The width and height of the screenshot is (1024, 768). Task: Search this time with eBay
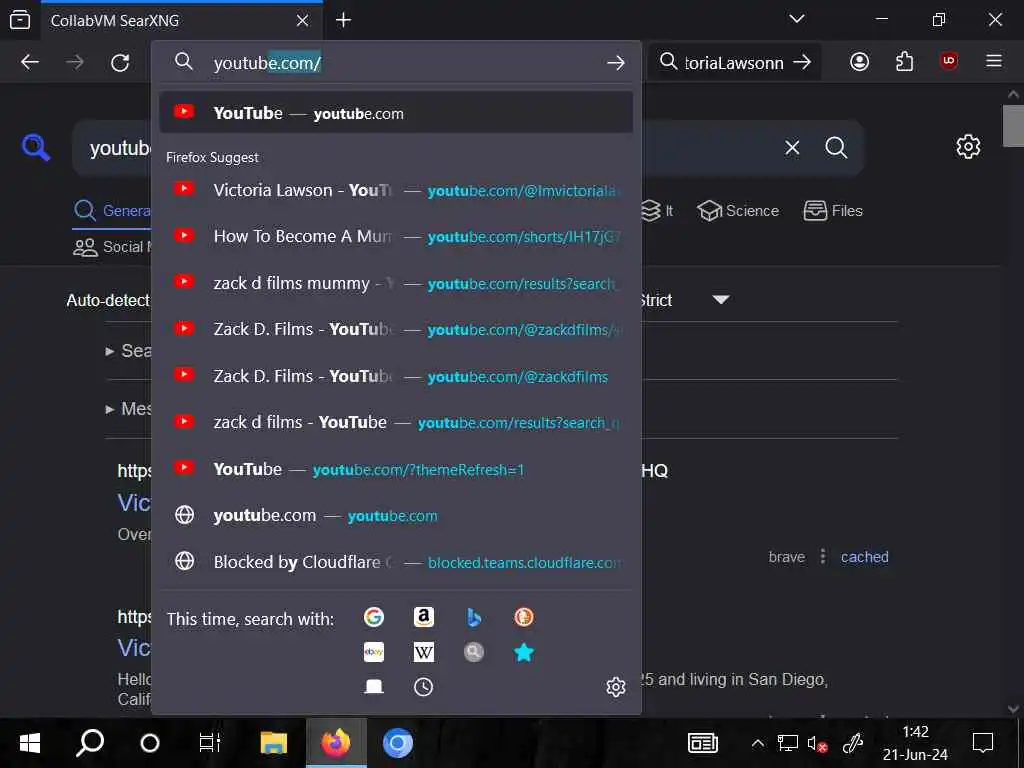[x=374, y=652]
